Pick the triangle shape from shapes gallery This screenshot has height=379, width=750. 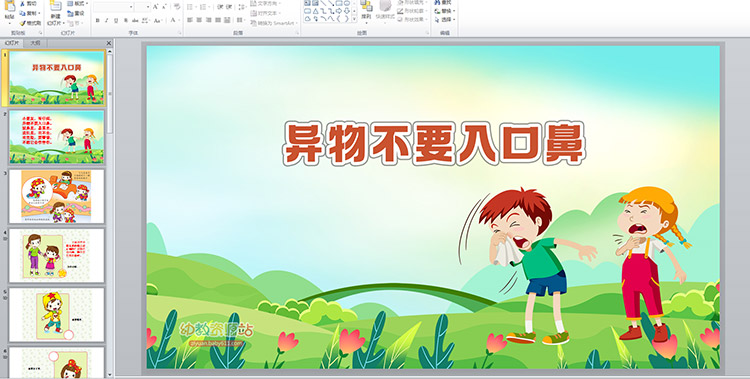pos(316,11)
